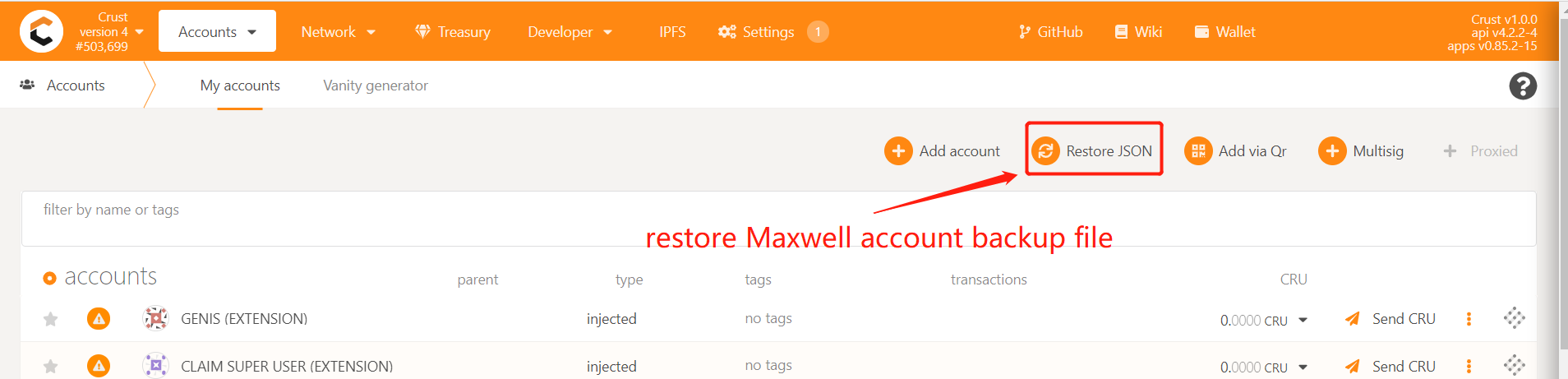Open the IPFS page
1568x379 pixels.
[672, 31]
